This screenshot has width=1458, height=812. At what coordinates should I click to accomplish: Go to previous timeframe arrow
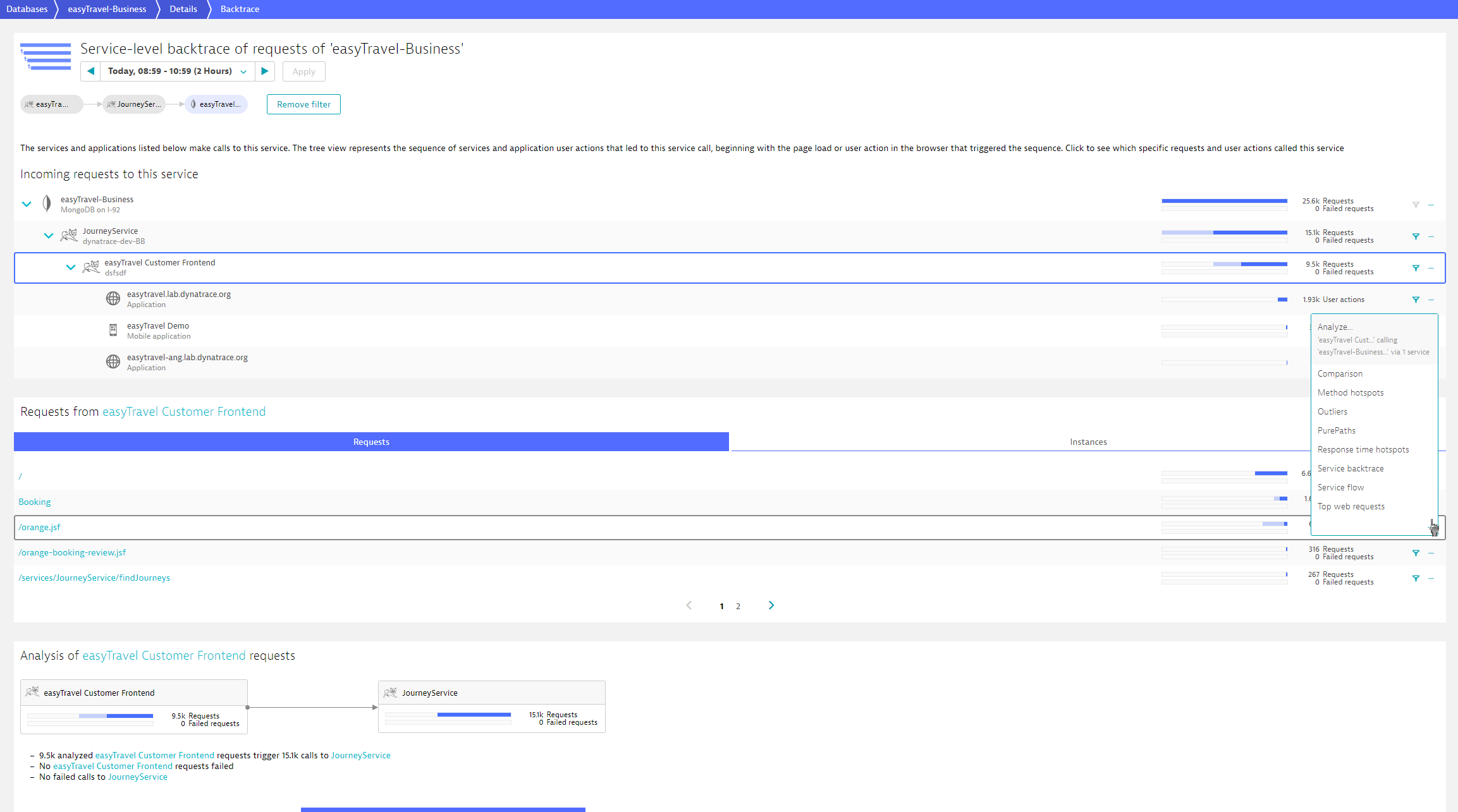pos(90,71)
